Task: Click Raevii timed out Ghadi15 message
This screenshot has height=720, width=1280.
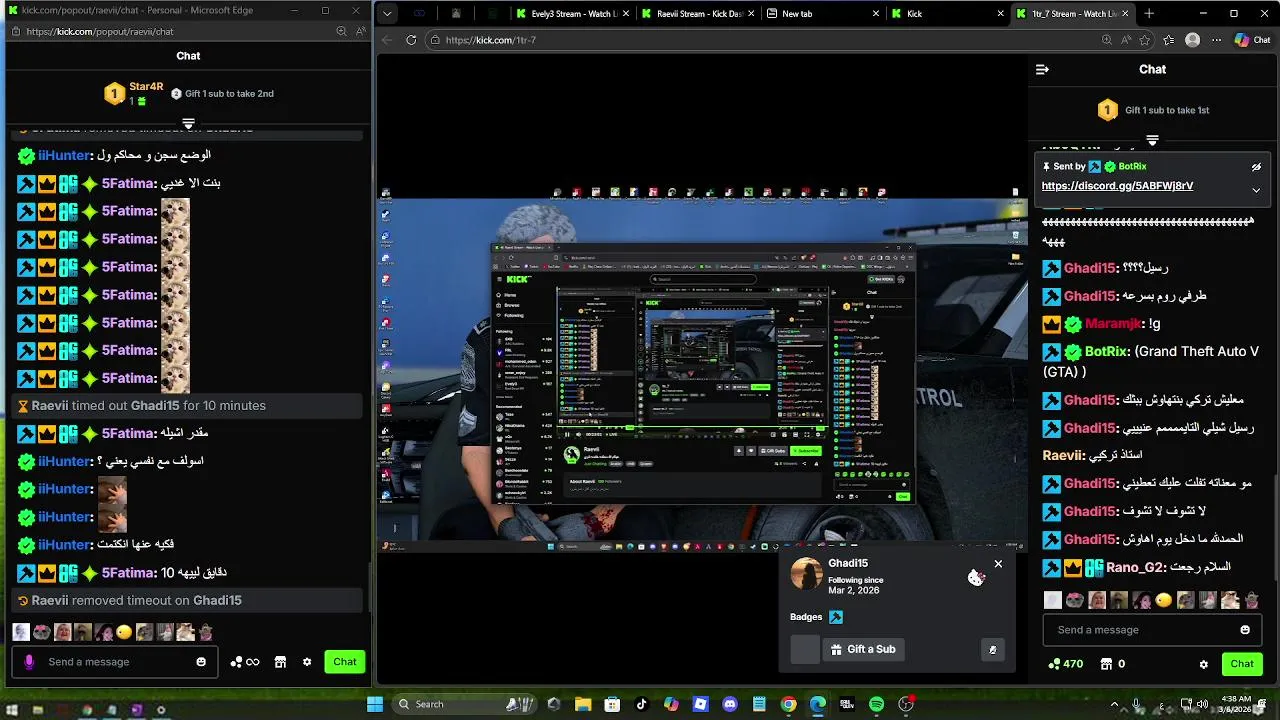Action: tap(187, 406)
